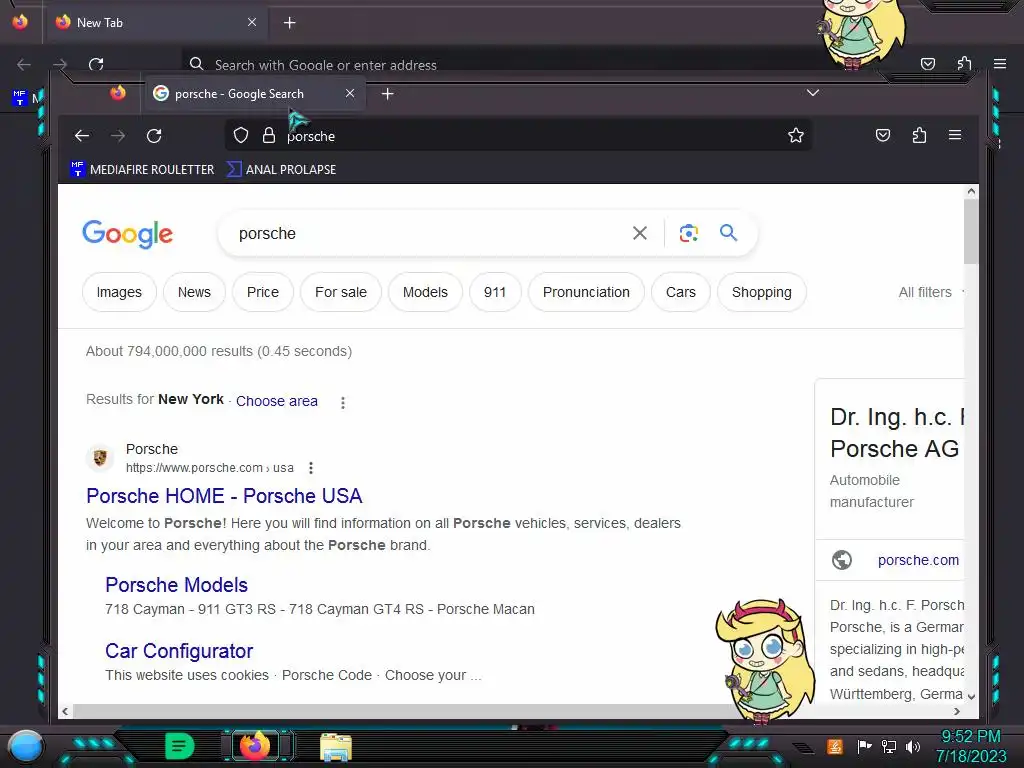
Task: Save to Pocket in front window
Action: pos(883,135)
